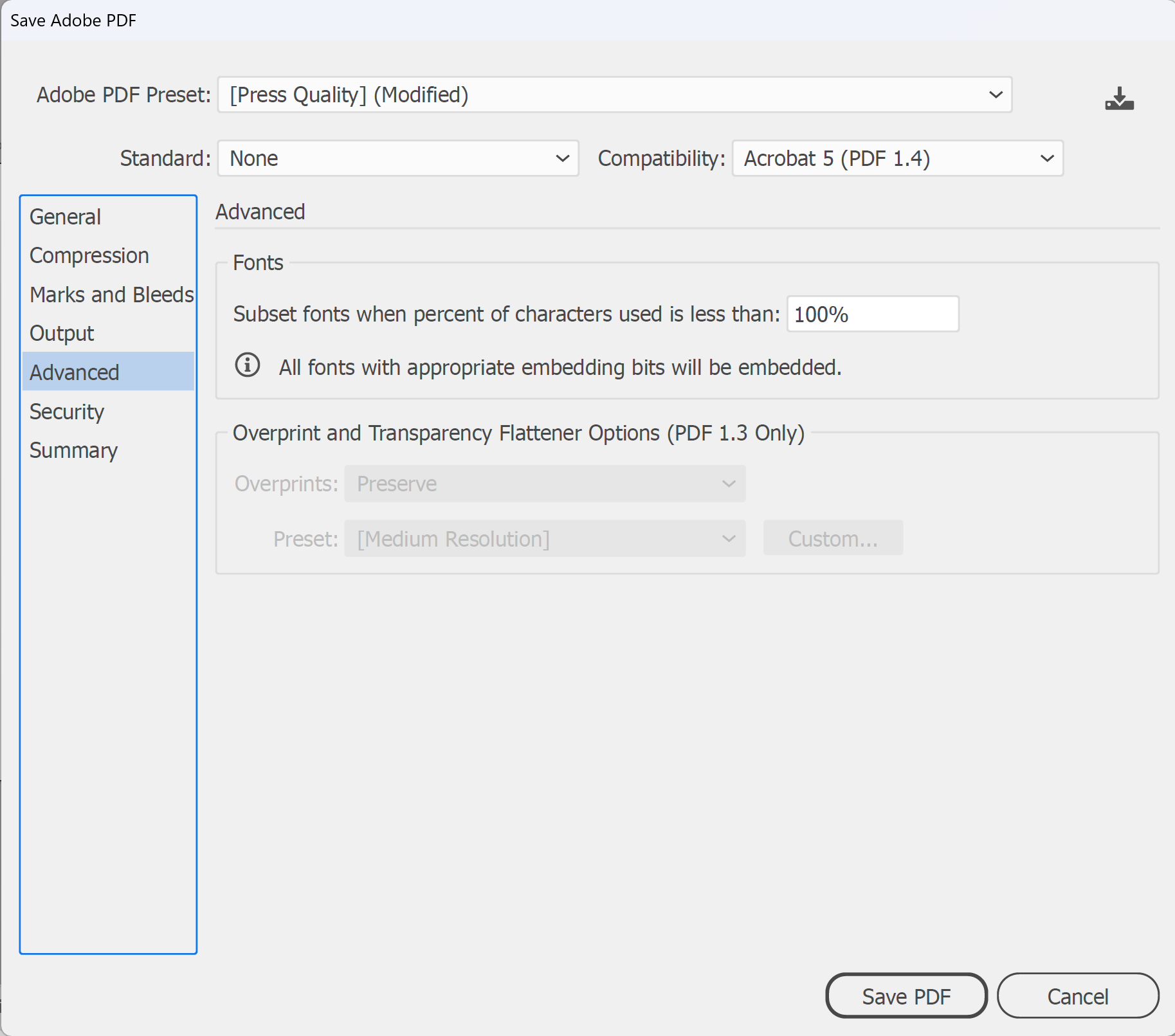1175x1036 pixels.
Task: Click the info icon beside embedding note
Action: 248,365
